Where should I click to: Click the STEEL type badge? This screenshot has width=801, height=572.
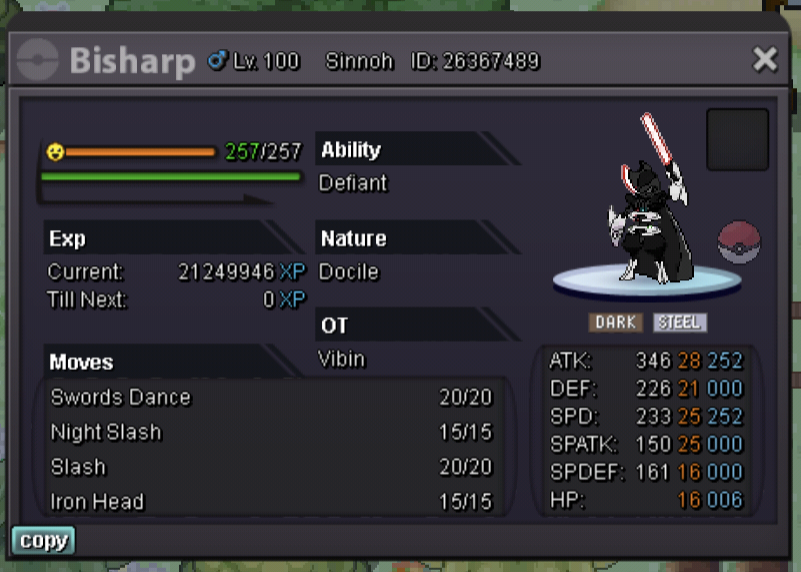(679, 322)
